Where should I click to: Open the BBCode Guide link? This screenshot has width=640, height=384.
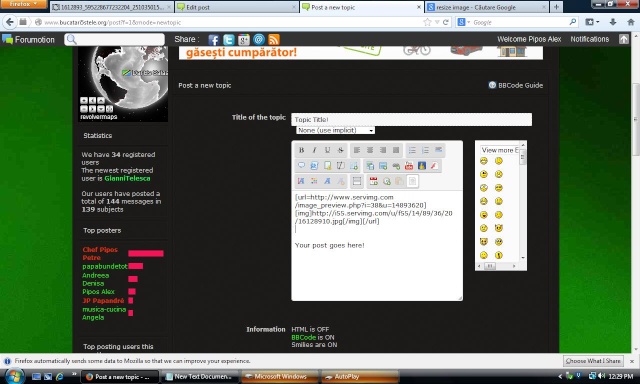point(516,85)
